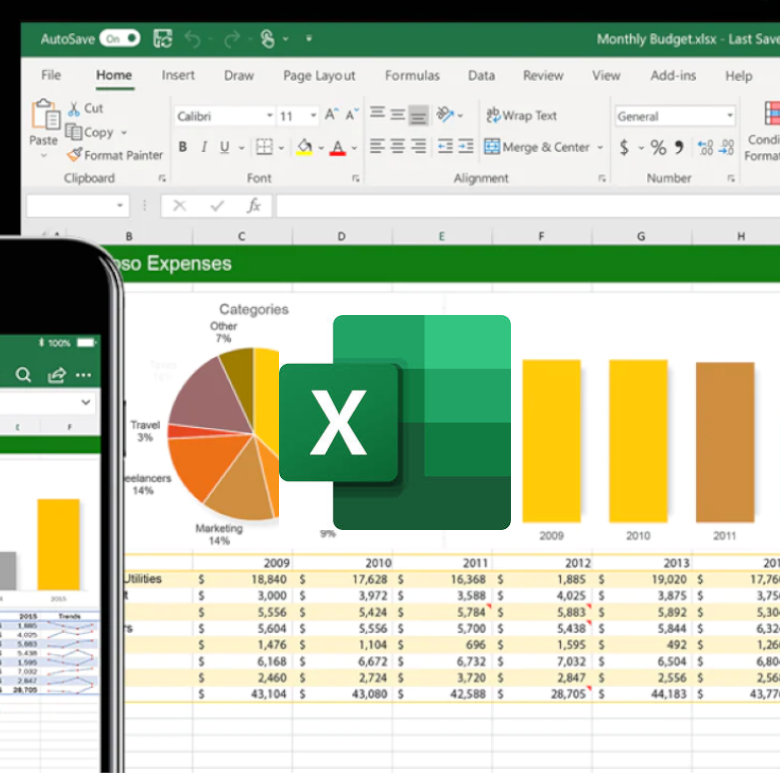The image size is (780, 780).
Task: Expand the Merge & Center dropdown arrow
Action: click(x=600, y=148)
